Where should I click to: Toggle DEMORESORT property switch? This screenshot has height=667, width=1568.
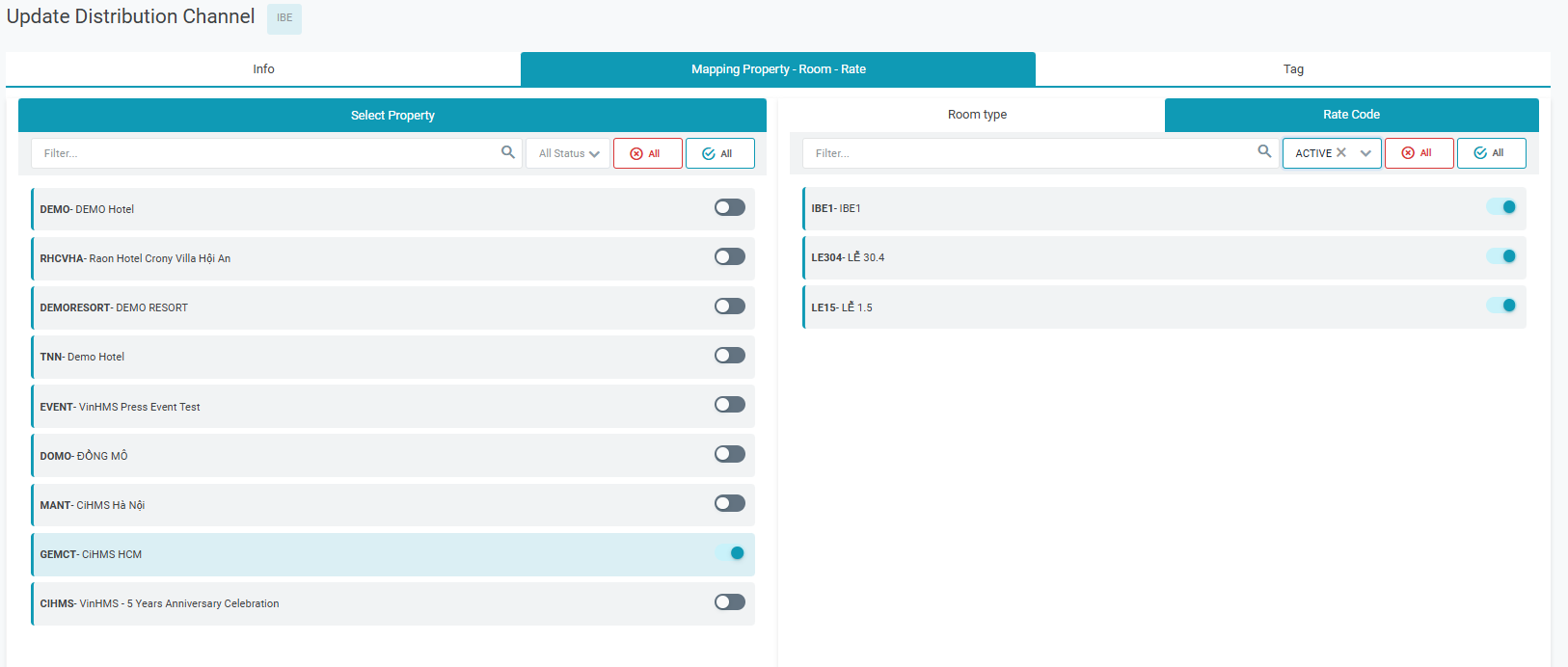click(730, 306)
